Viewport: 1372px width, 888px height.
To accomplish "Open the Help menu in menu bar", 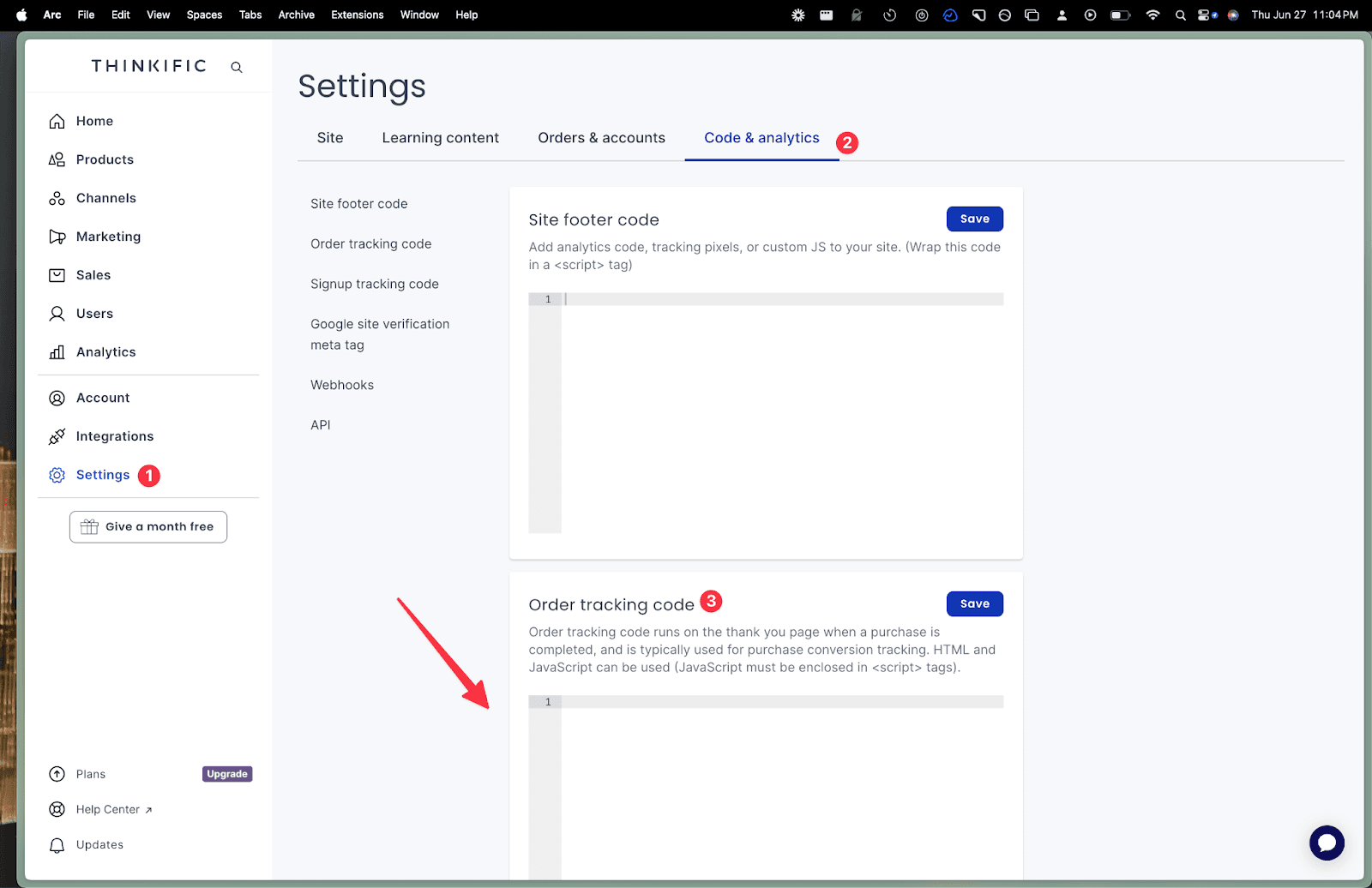I will coord(466,15).
